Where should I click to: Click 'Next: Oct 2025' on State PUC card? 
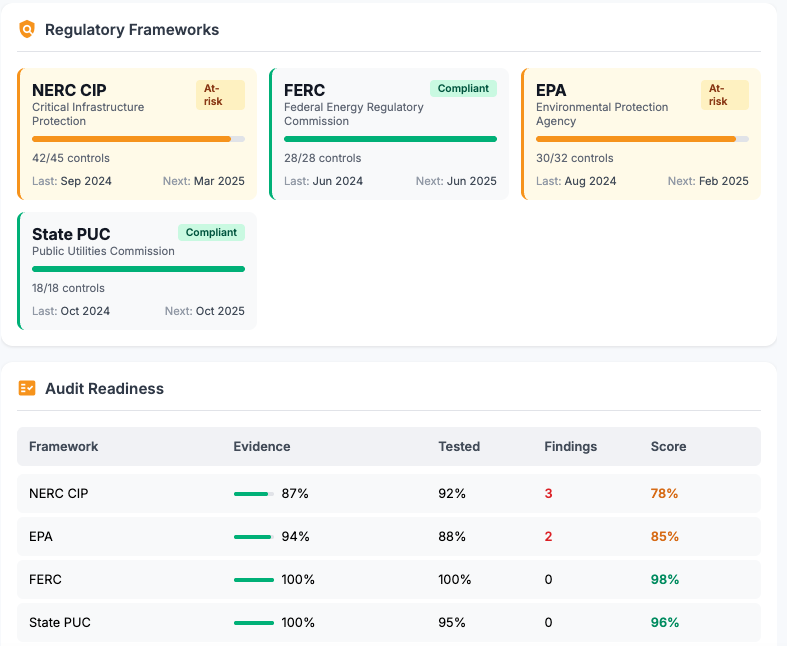[205, 311]
